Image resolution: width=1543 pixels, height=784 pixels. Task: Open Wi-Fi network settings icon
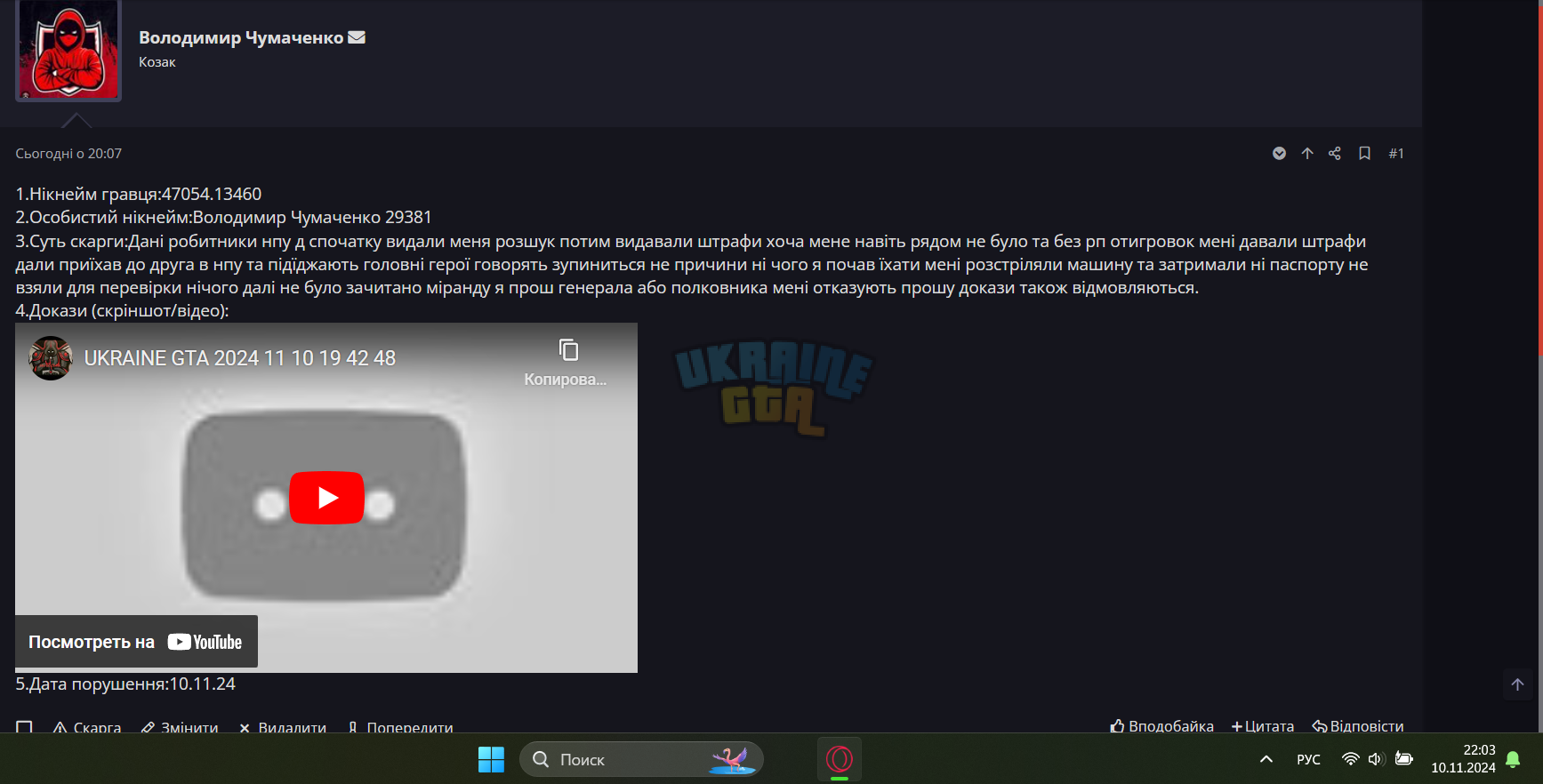coord(1350,759)
